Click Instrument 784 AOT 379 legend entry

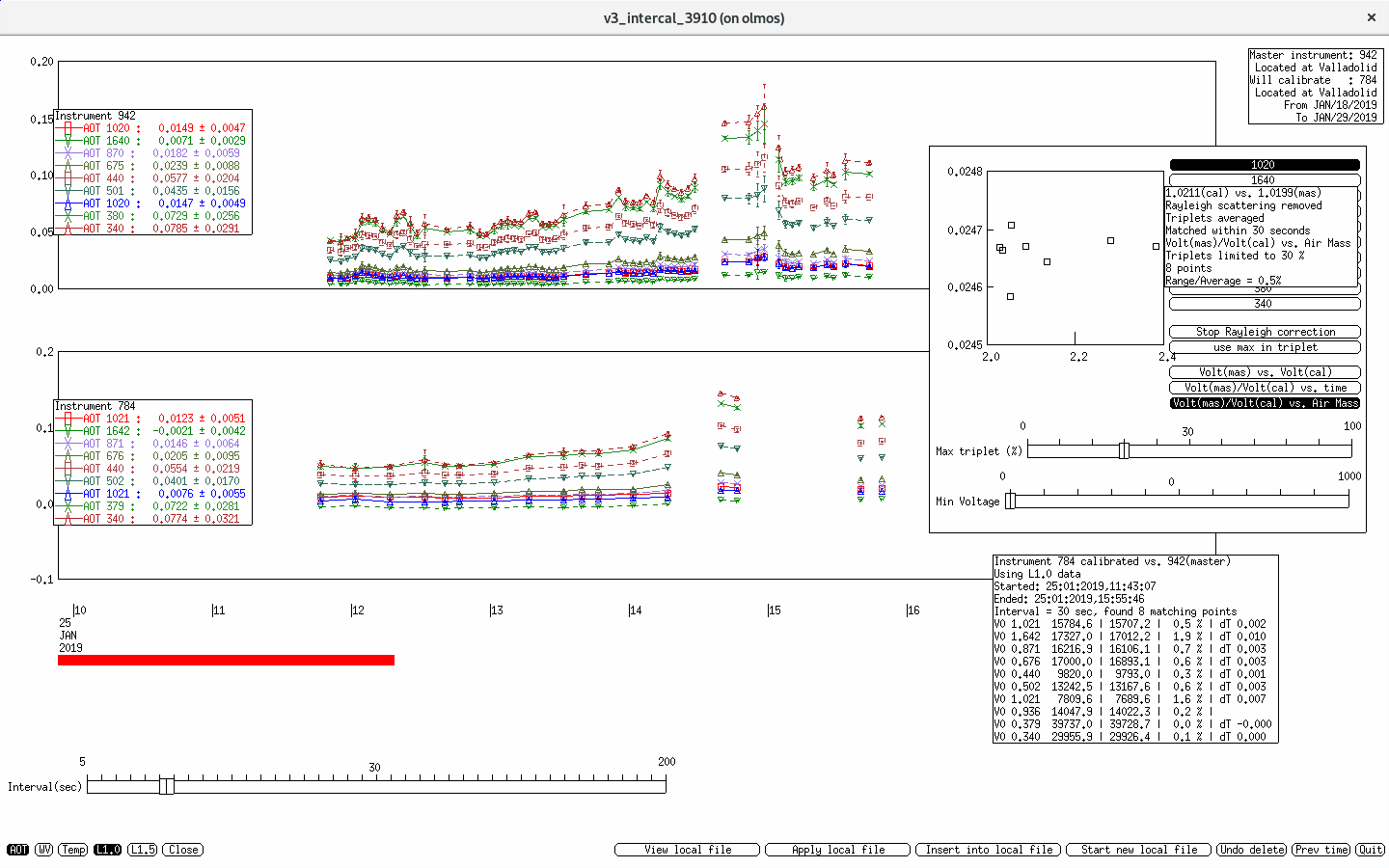152,506
